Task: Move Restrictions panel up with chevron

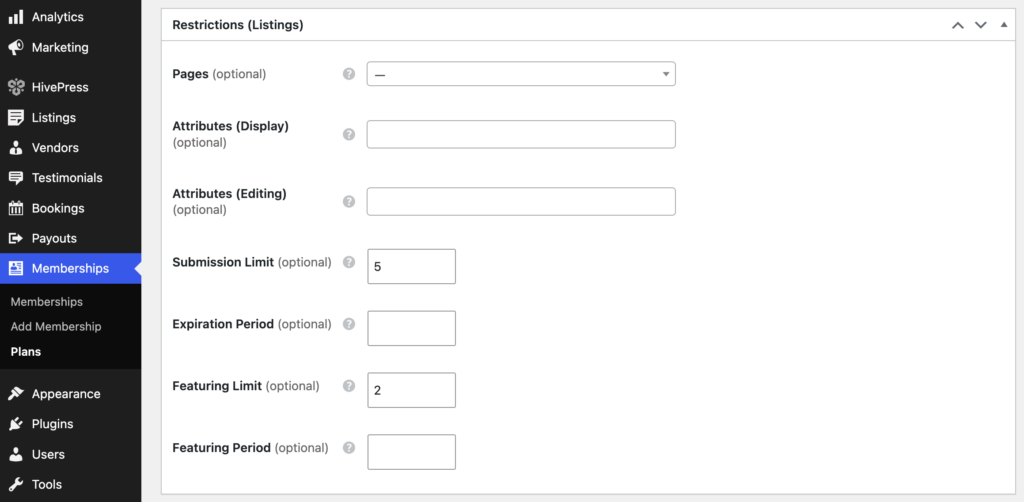Action: tap(958, 25)
